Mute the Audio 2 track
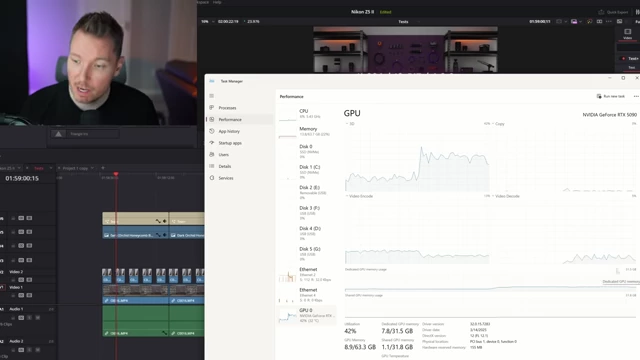Viewport: 640px width, 360px height. [38, 350]
